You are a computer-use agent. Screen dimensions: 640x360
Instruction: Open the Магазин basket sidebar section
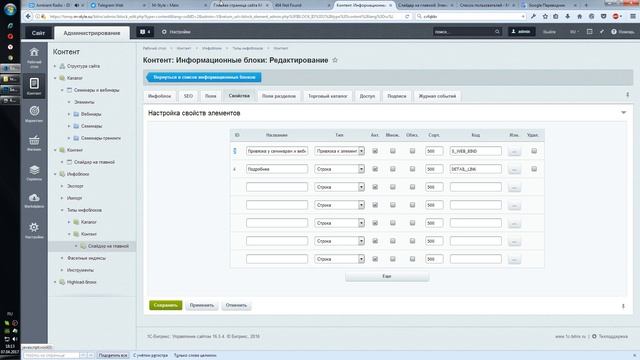(x=34, y=143)
